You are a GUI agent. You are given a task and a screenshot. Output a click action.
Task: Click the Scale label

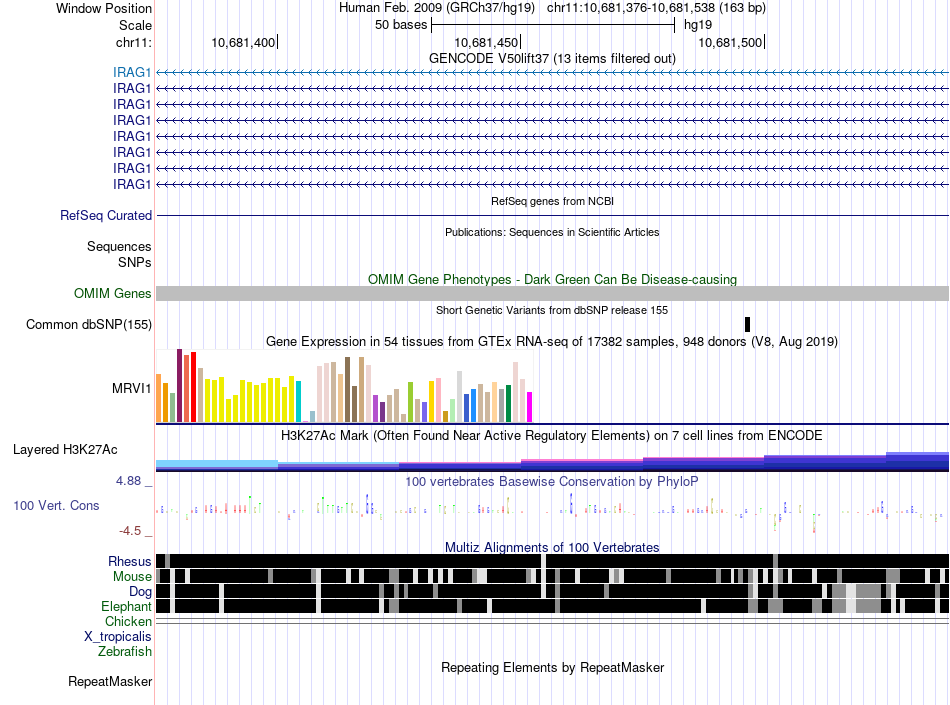click(x=135, y=25)
